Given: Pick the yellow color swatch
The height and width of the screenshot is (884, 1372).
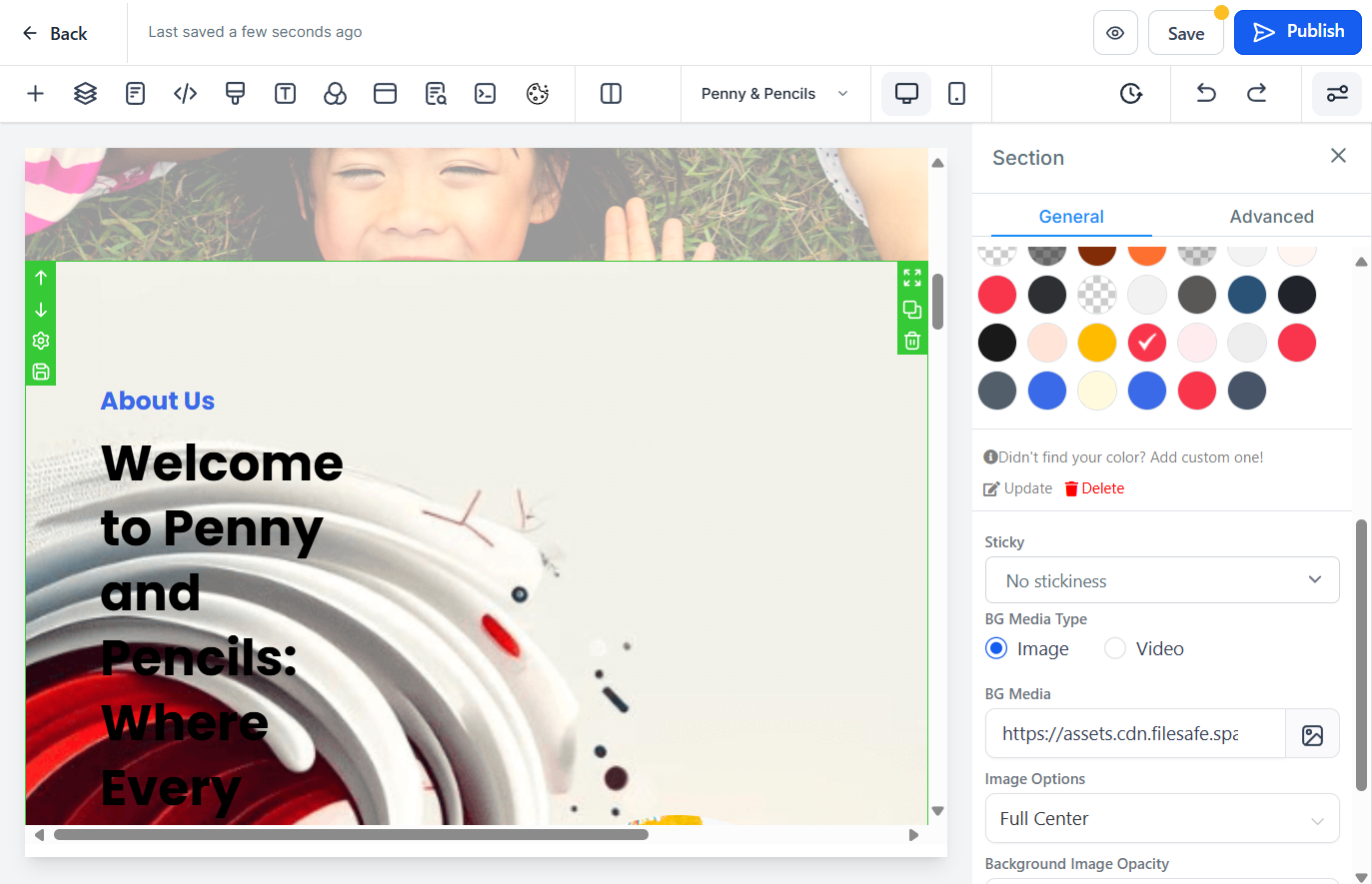Looking at the screenshot, I should (x=1097, y=343).
